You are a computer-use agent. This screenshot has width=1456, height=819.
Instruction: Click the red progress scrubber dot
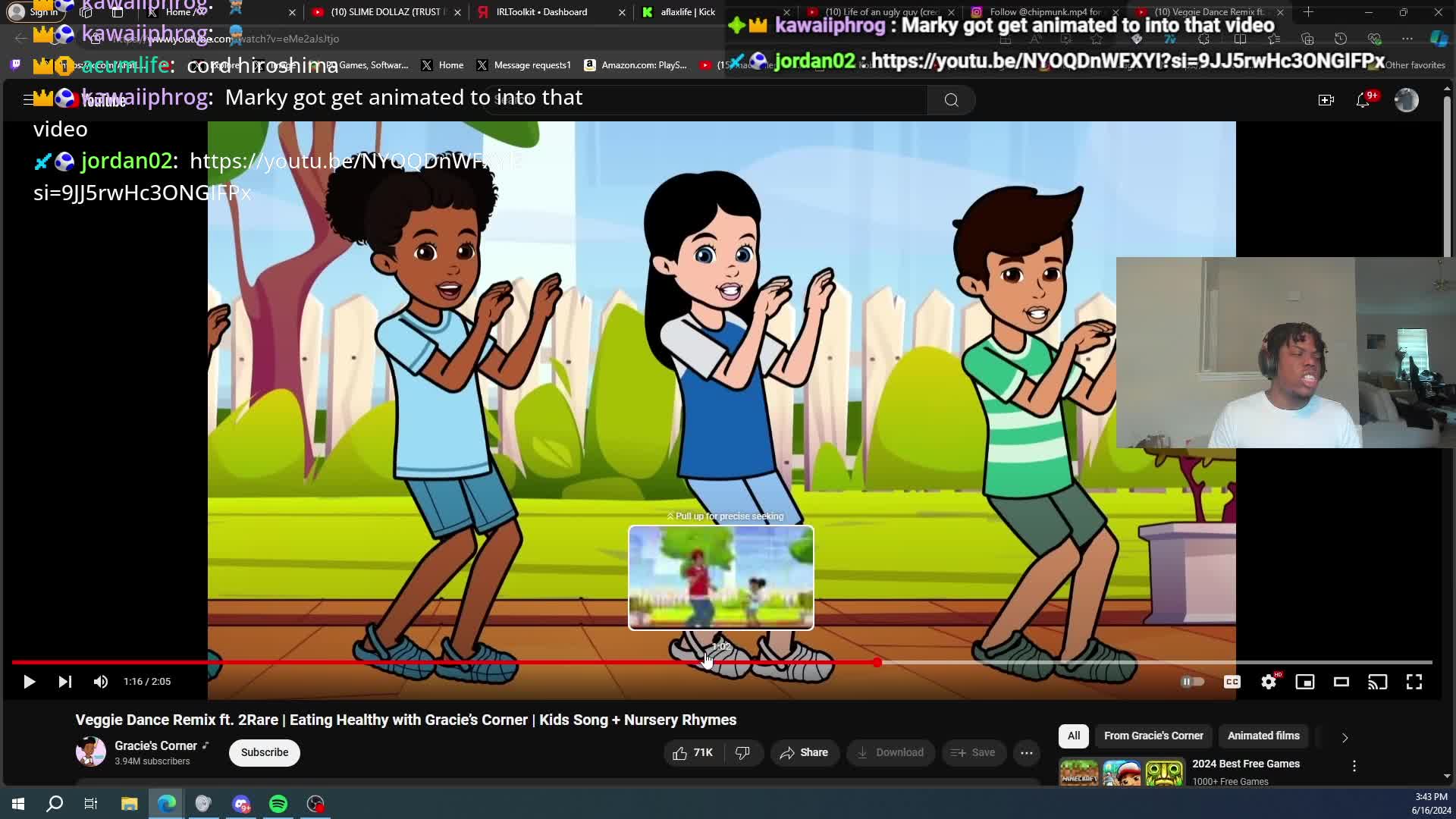[877, 662]
